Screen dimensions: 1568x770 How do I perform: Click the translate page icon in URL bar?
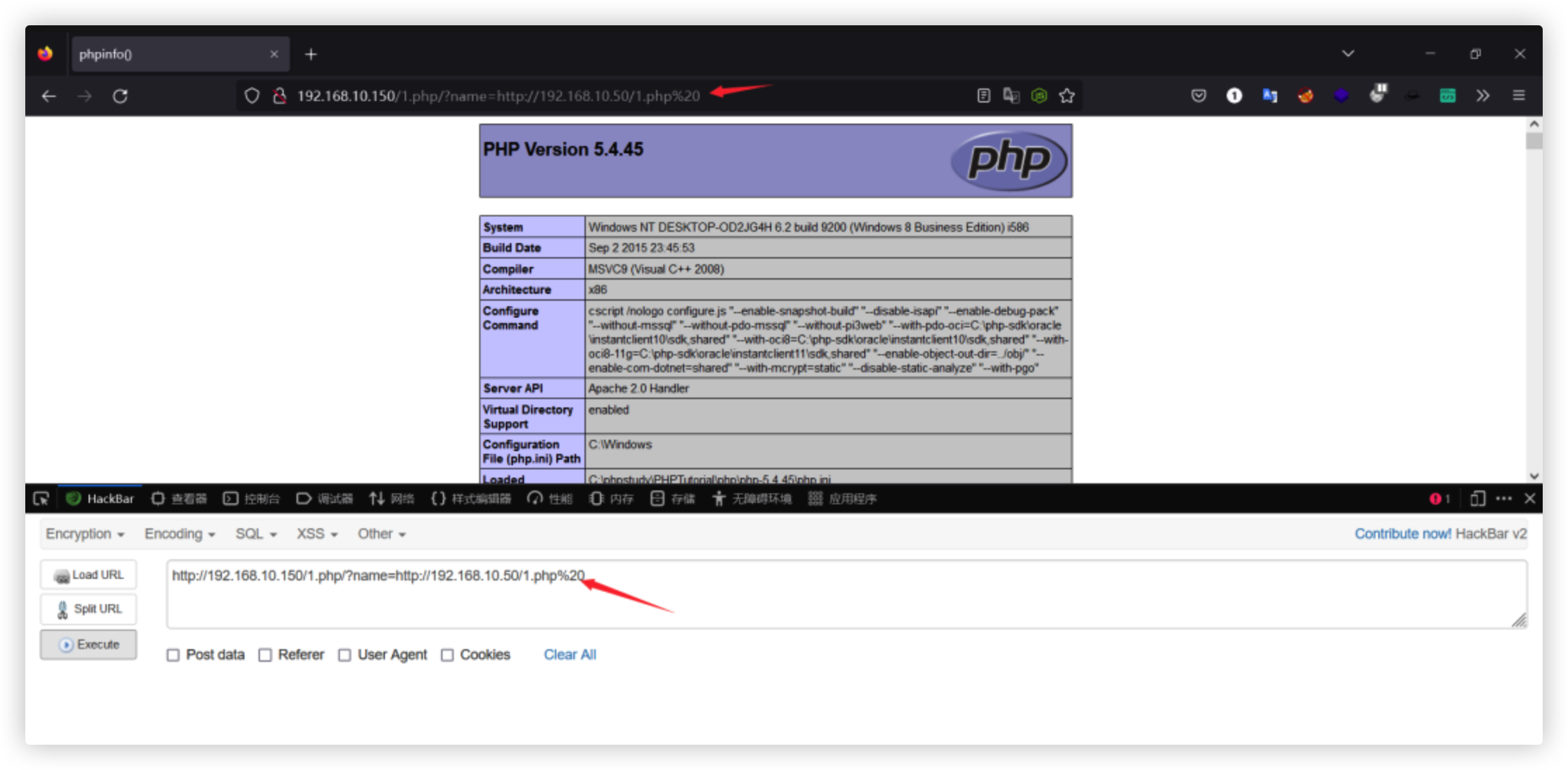coord(1011,96)
